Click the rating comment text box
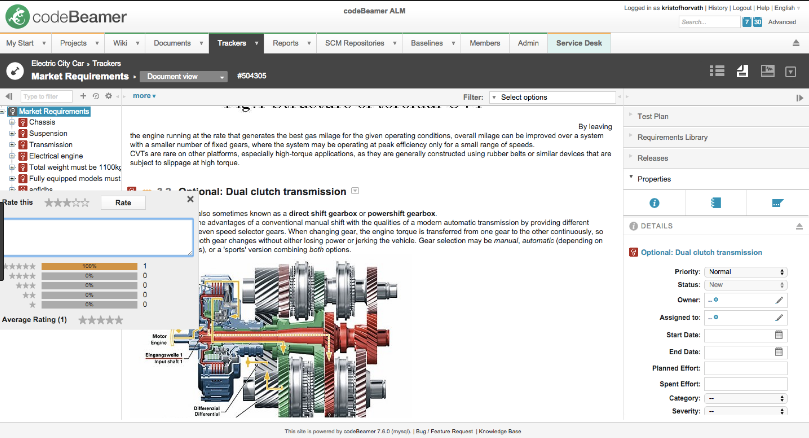This screenshot has width=809, height=438. (98, 237)
